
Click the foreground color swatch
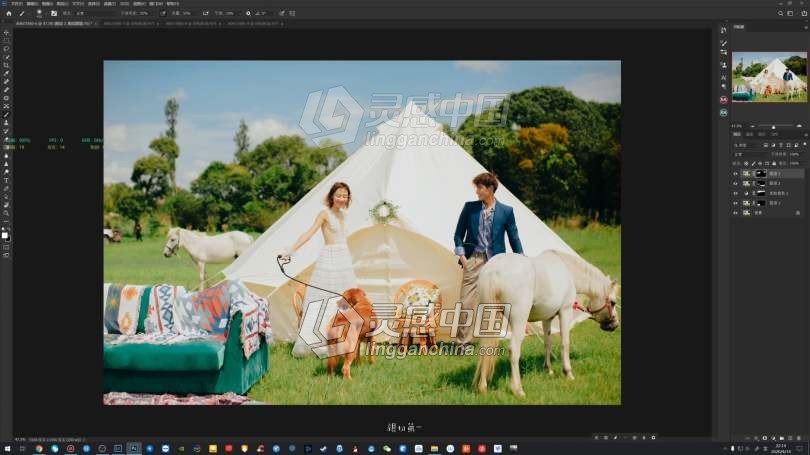pos(5,236)
